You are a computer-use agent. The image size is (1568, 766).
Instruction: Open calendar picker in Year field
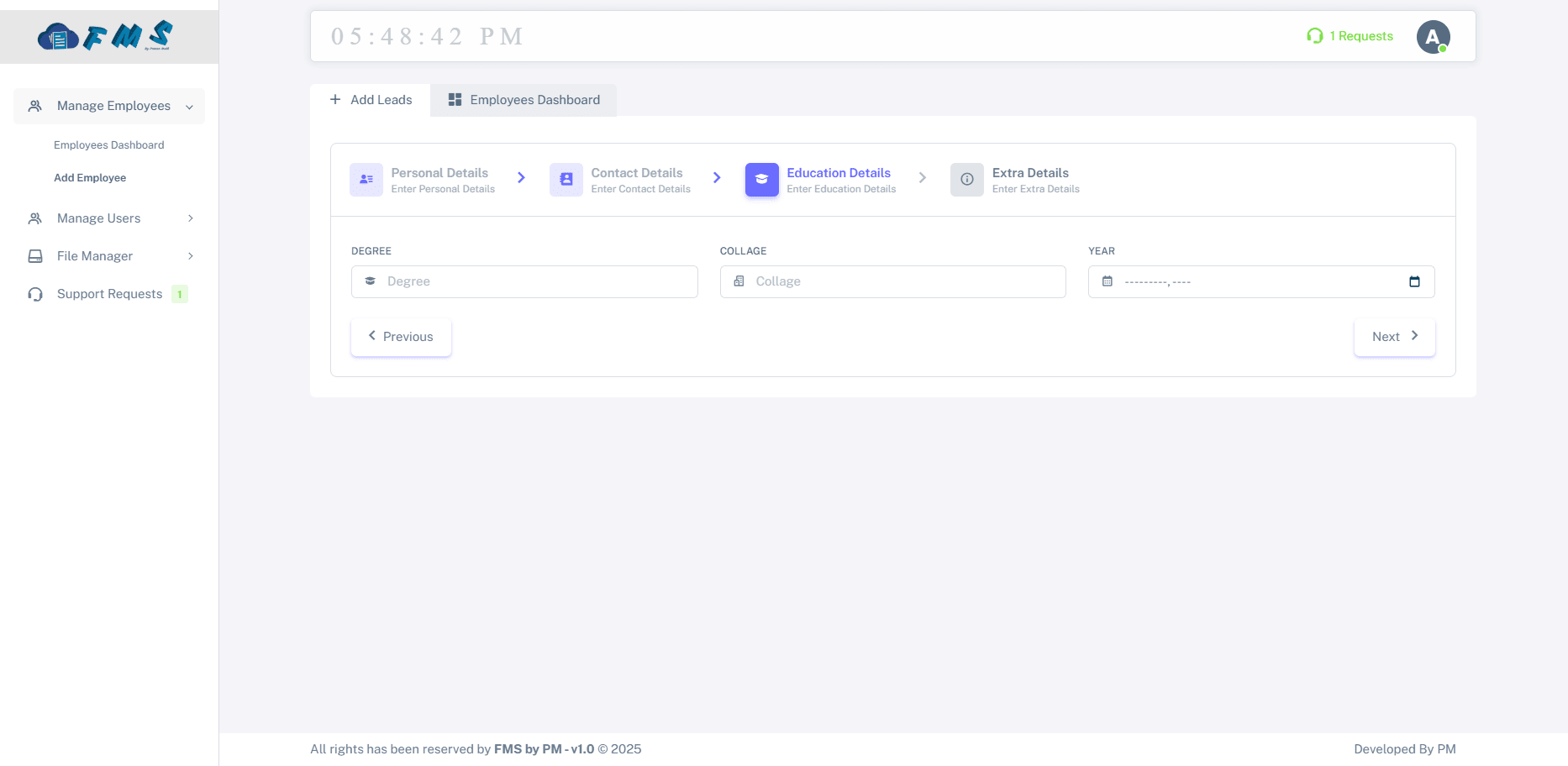[1414, 282]
